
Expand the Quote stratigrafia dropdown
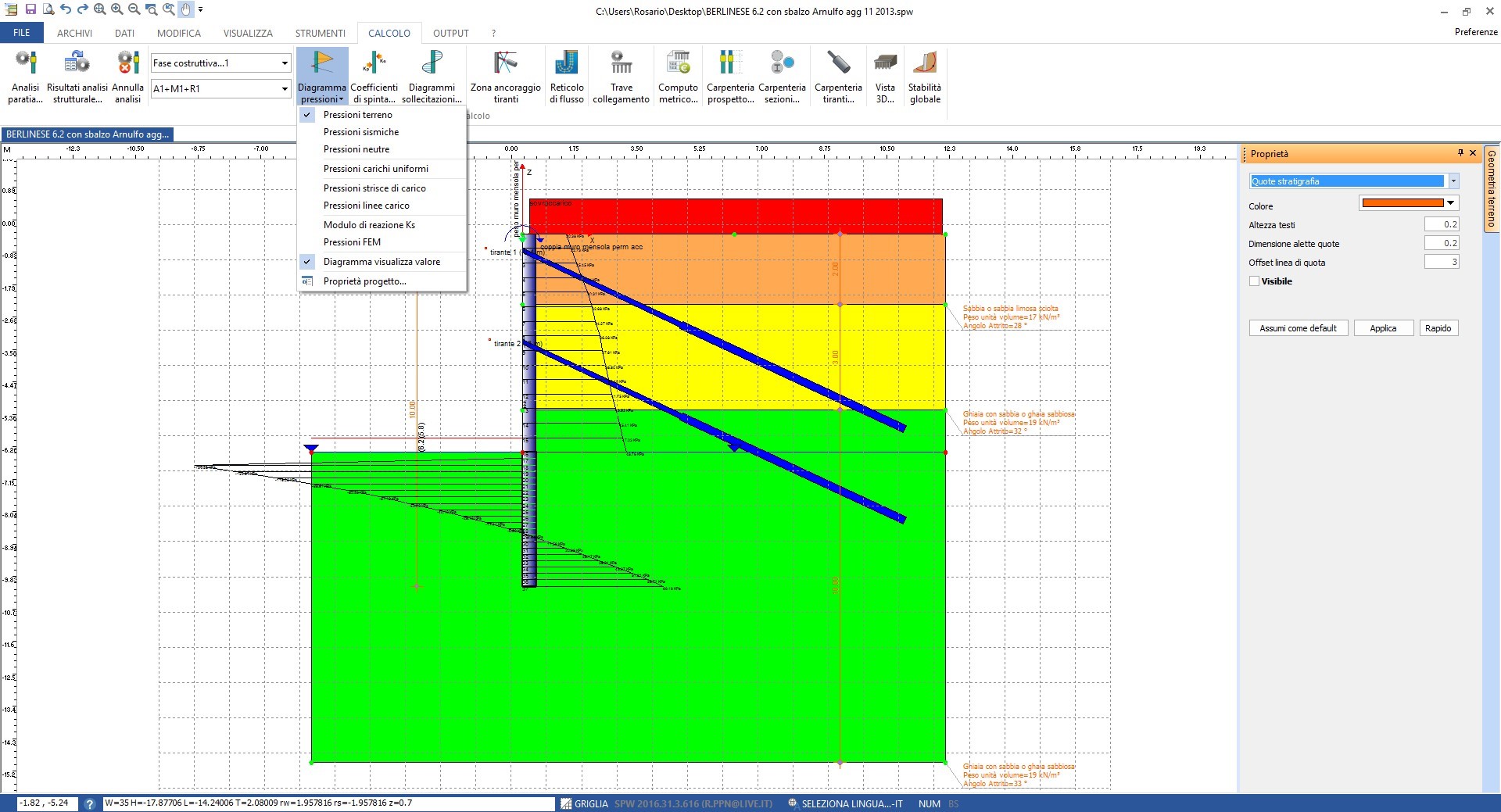(1453, 181)
